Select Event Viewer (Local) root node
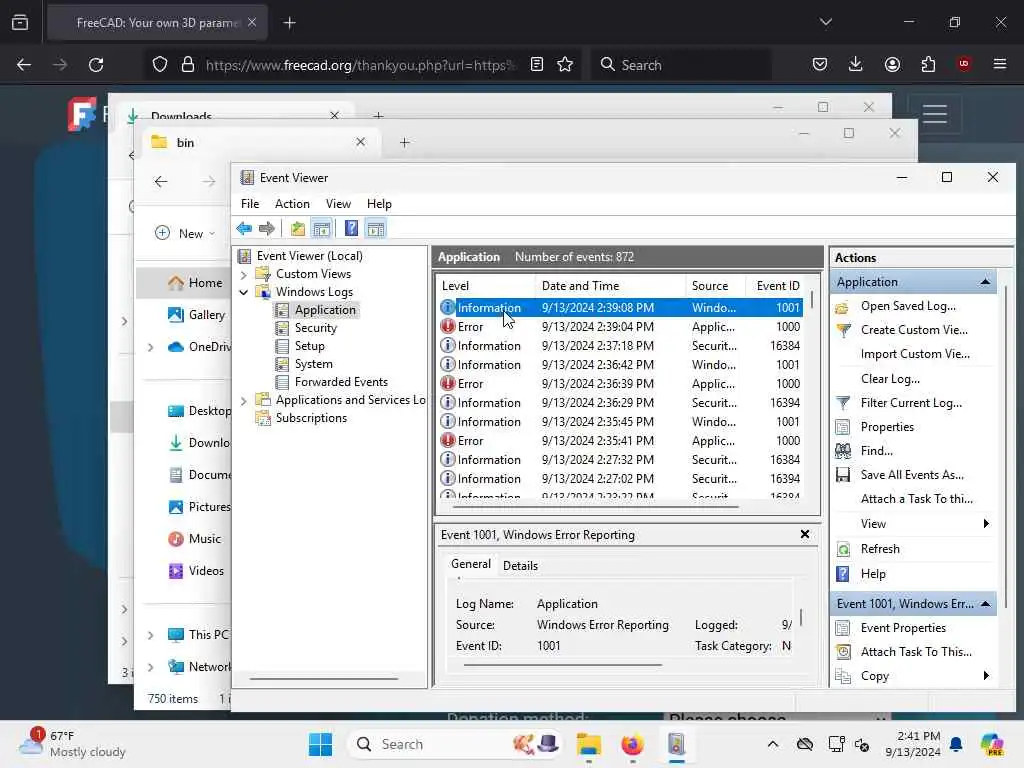This screenshot has width=1024, height=768. point(310,256)
